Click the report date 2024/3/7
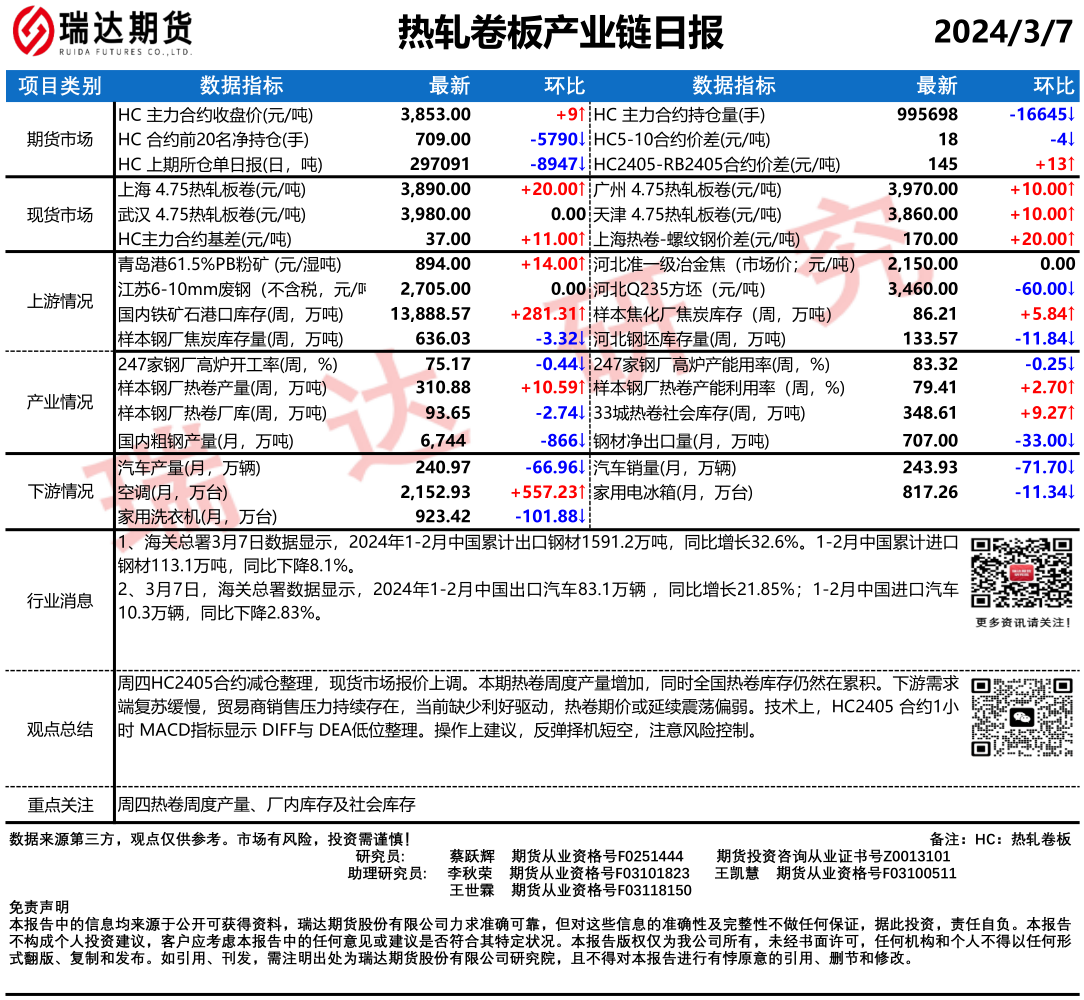The height and width of the screenshot is (1000, 1084). point(1001,33)
